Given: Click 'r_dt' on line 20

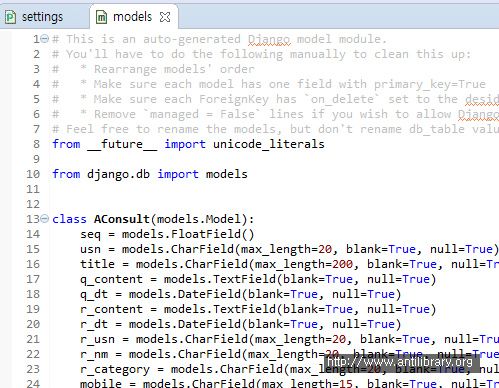Looking at the screenshot, I should click(94, 324).
